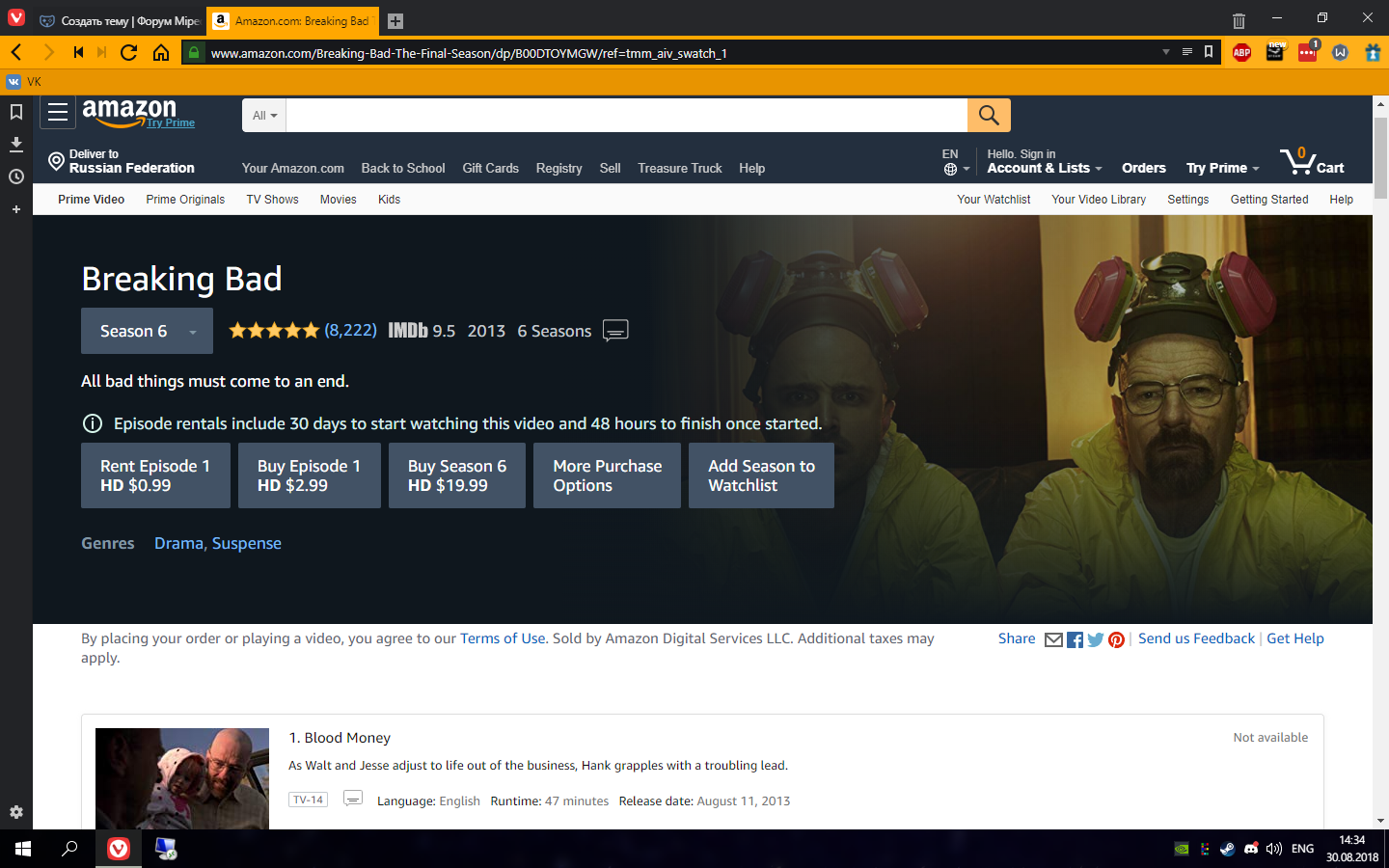Click the Blood Money episode subtitles icon
This screenshot has height=868, width=1389.
(x=353, y=799)
